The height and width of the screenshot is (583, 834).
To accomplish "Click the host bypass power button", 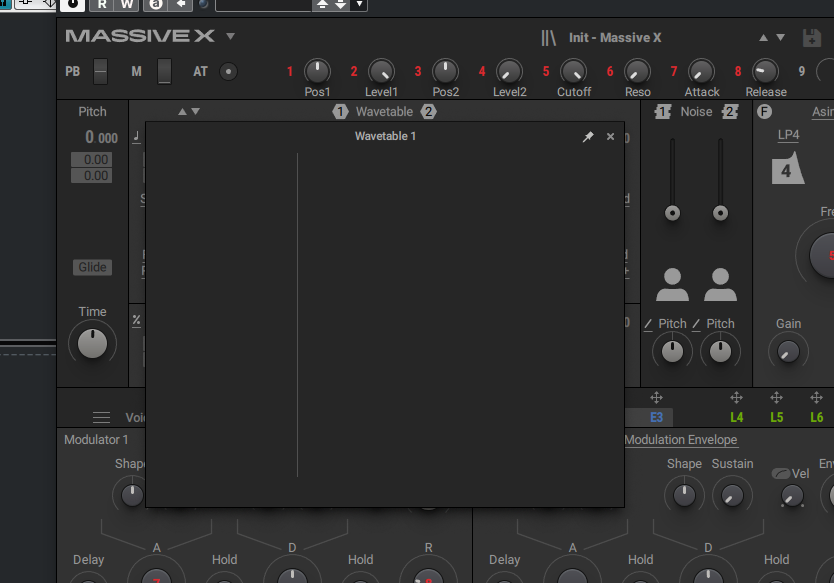I will (72, 5).
